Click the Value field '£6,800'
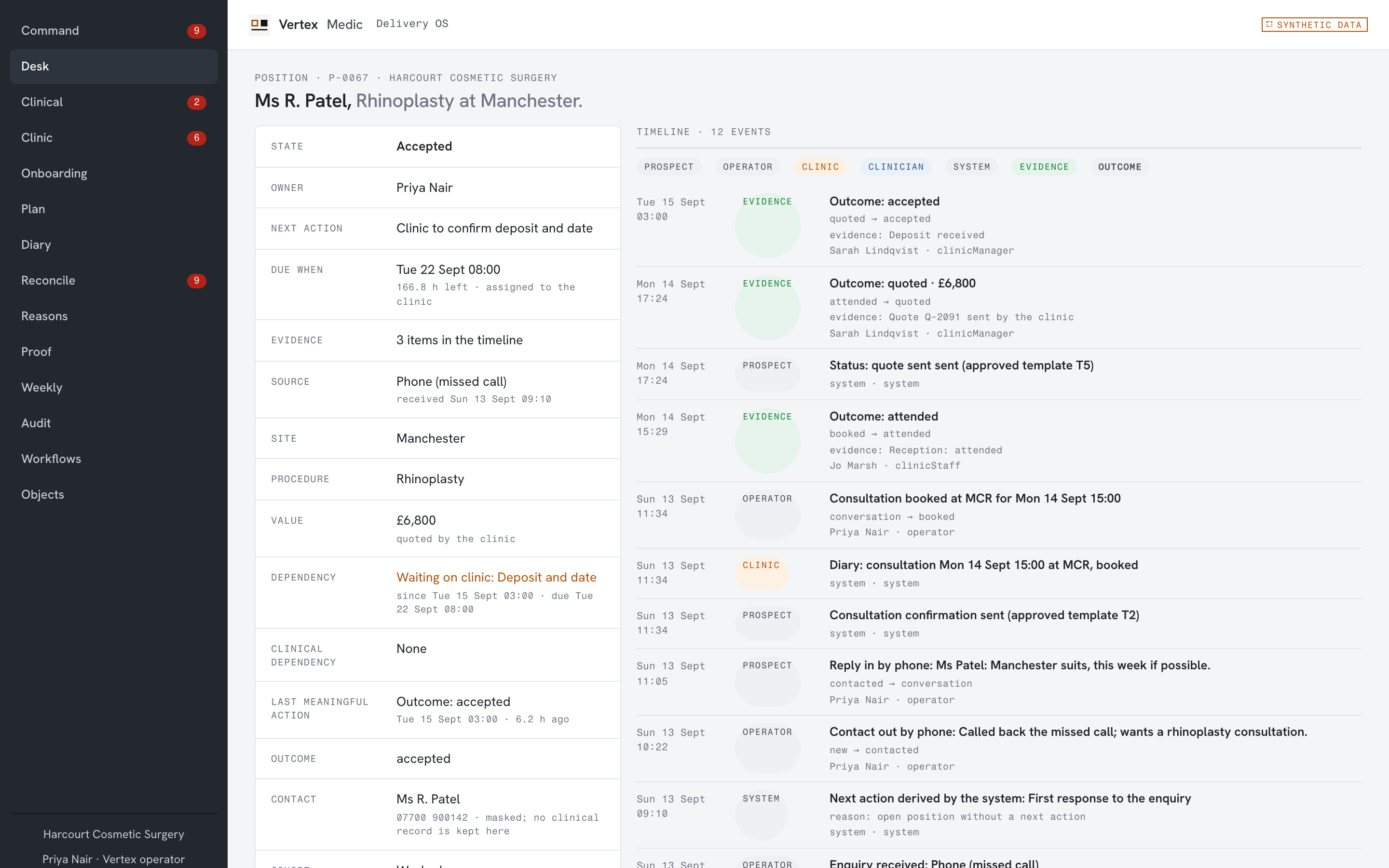Image resolution: width=1389 pixels, height=868 pixels. pos(416,520)
